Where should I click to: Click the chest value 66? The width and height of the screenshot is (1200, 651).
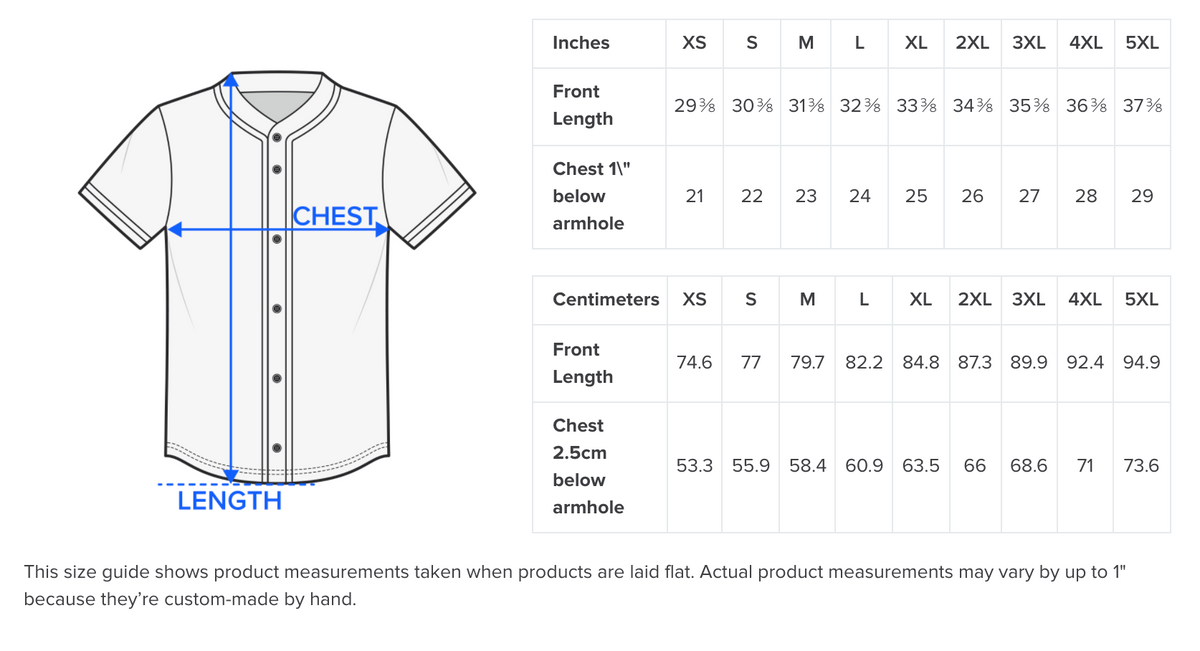(x=974, y=466)
